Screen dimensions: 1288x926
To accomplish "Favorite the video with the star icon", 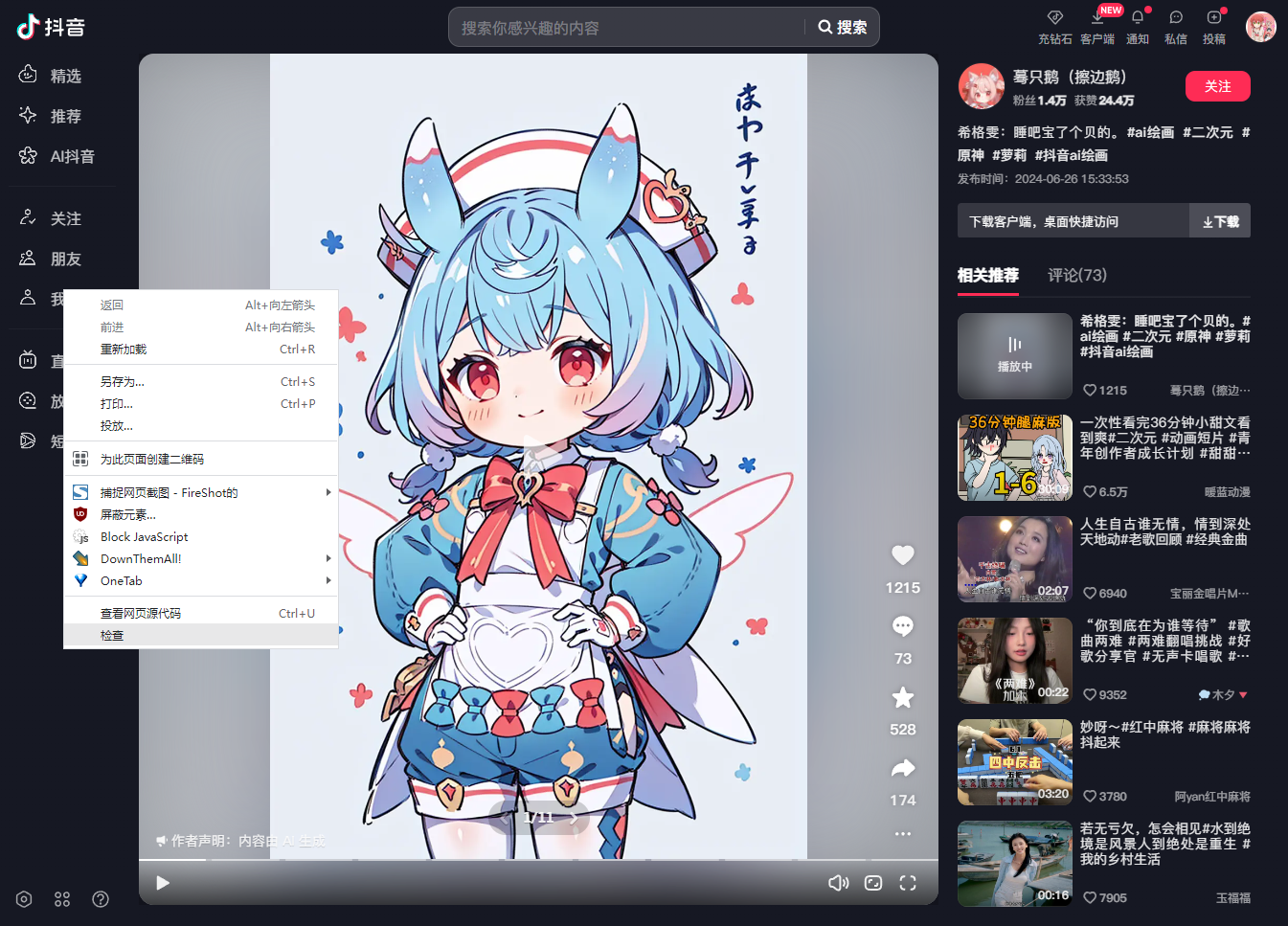I will tap(902, 697).
